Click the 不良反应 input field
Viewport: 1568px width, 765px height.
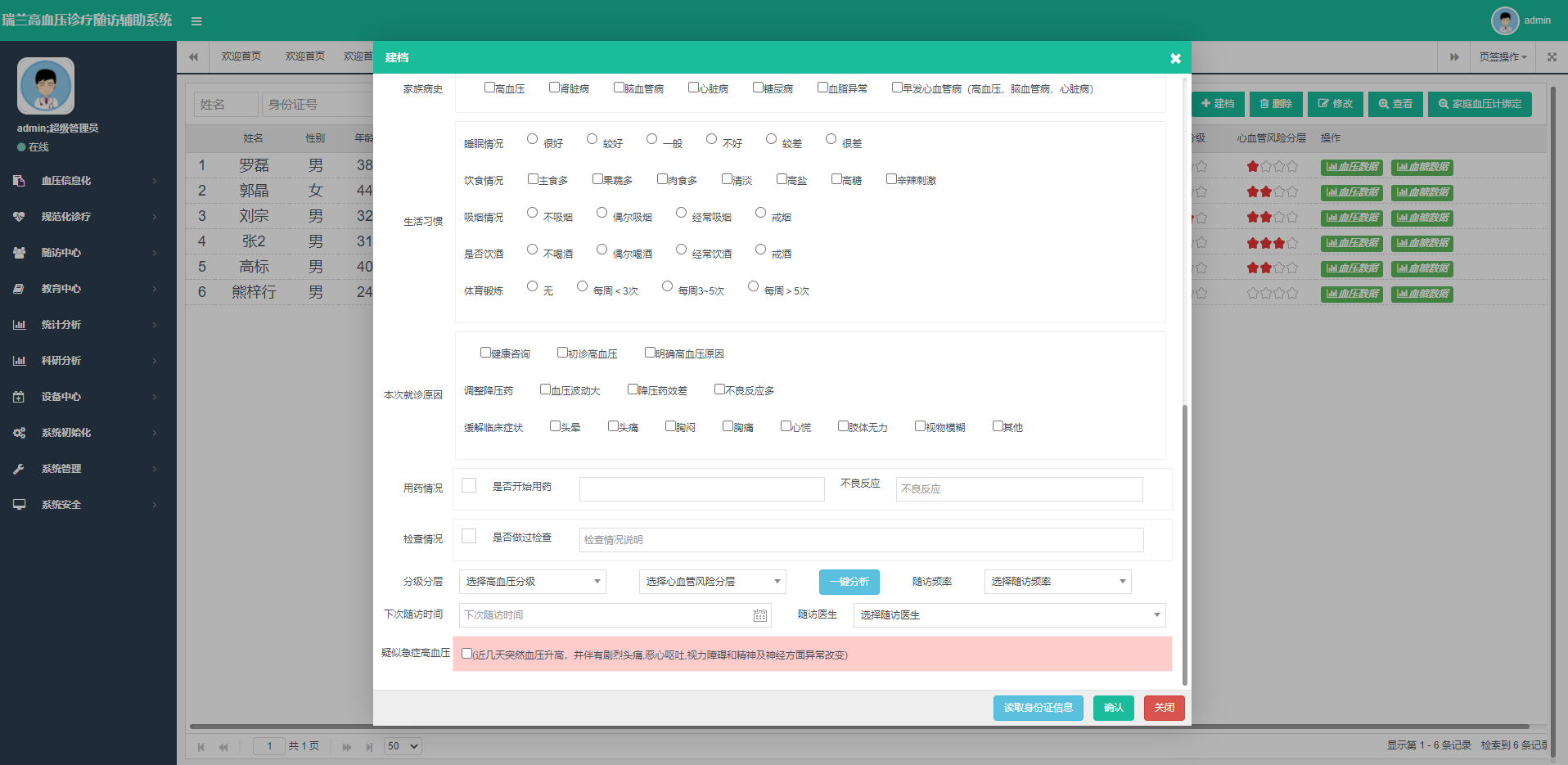point(1019,489)
